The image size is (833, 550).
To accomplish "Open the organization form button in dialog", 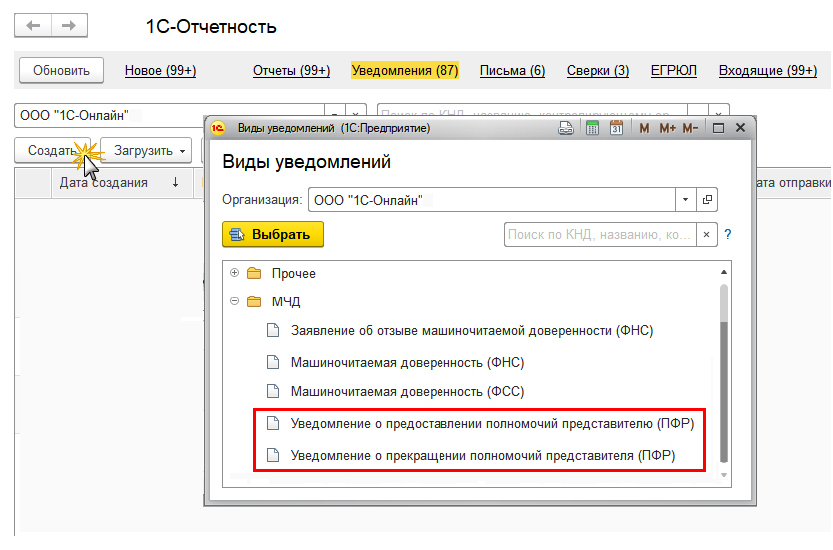I will (708, 200).
